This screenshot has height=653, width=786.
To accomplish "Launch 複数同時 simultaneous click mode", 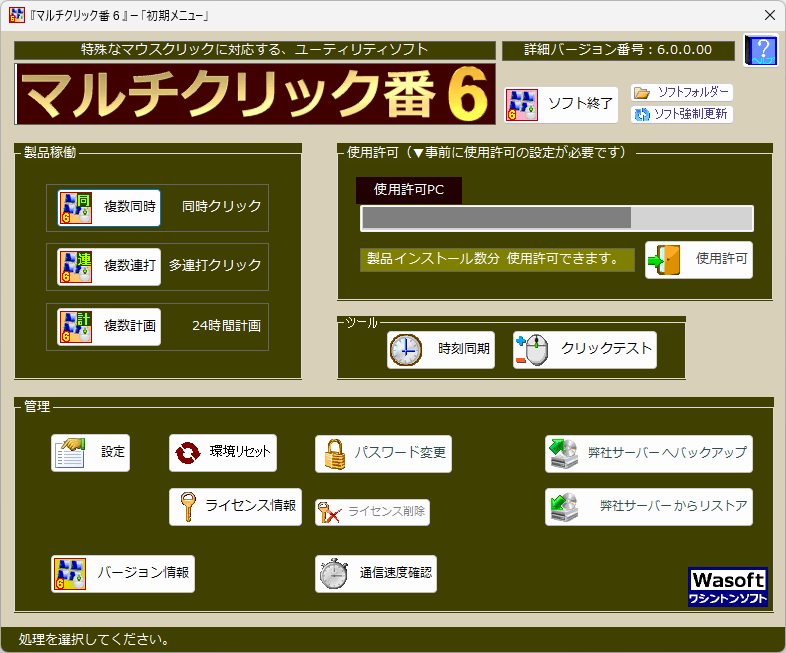I will click(109, 207).
